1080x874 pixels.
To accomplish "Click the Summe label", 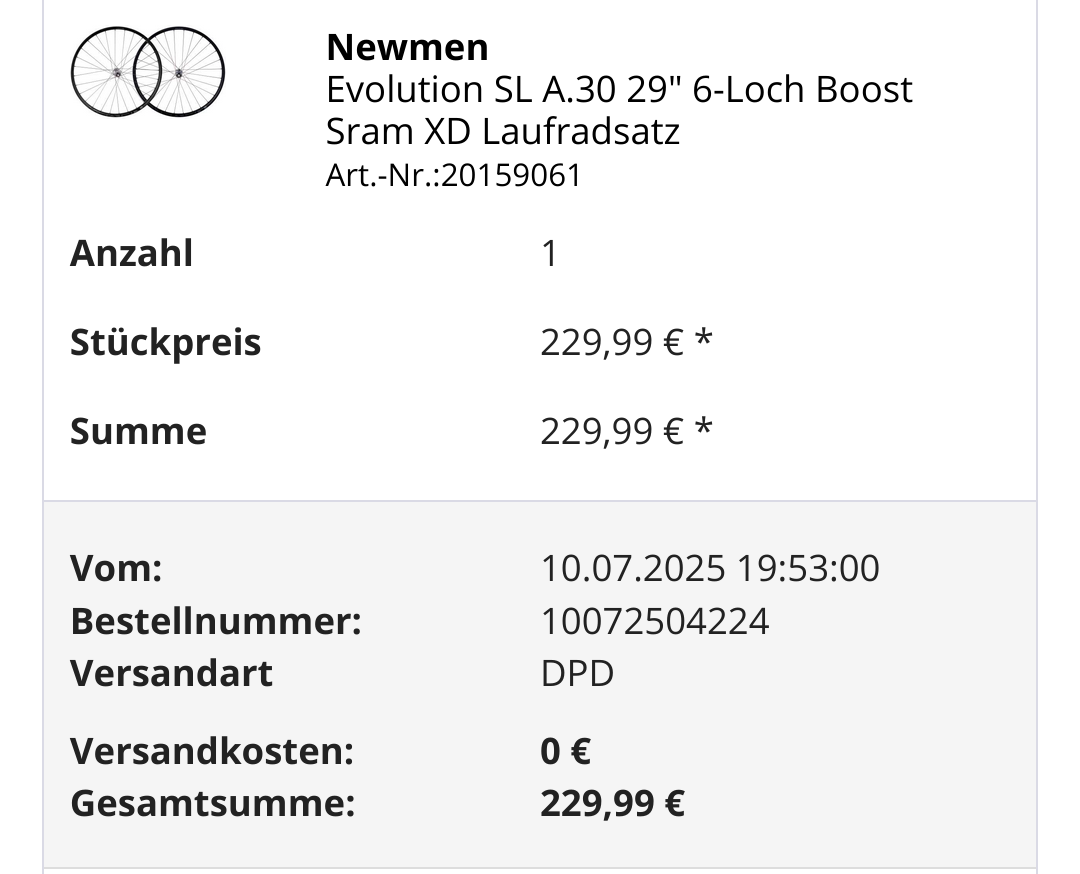I will [138, 432].
